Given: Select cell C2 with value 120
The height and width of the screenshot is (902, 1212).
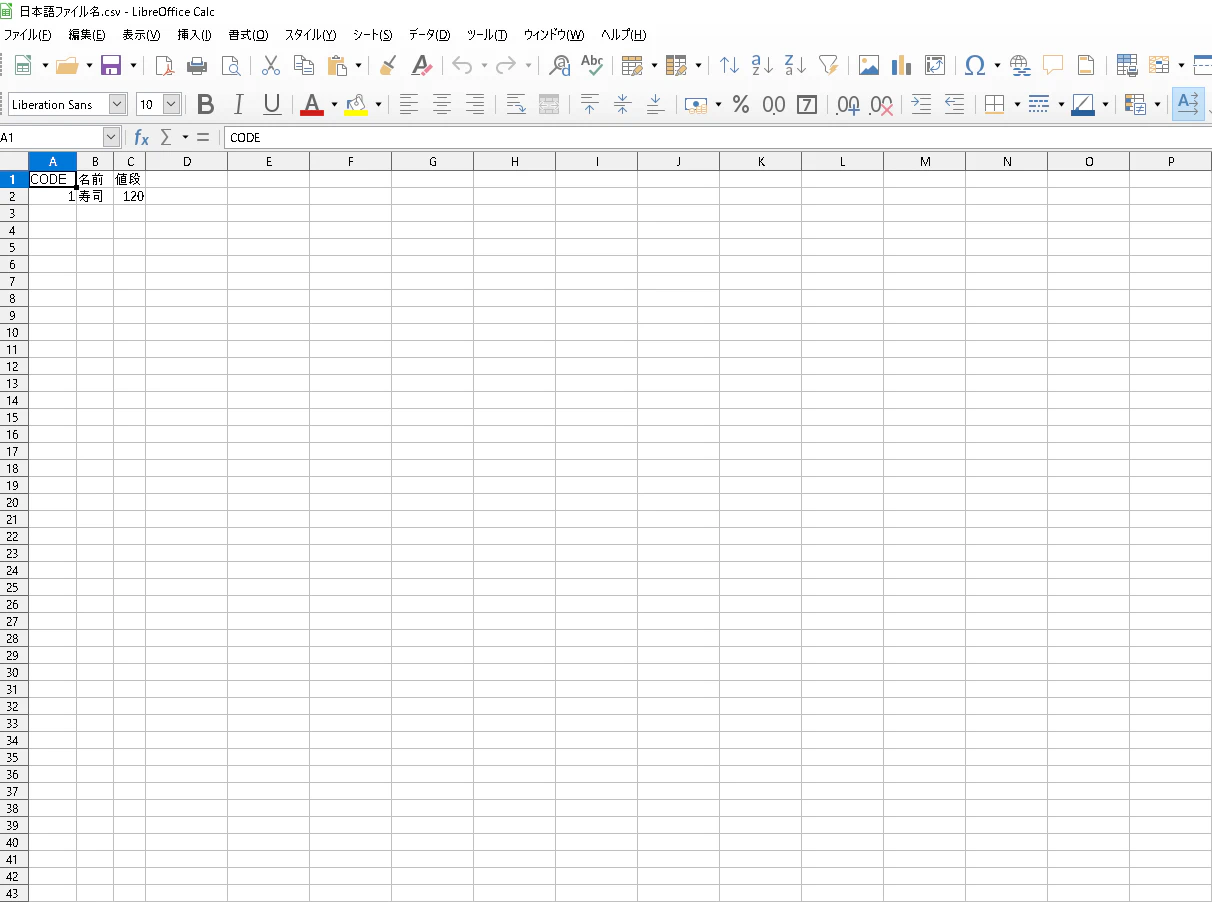Looking at the screenshot, I should coord(130,197).
